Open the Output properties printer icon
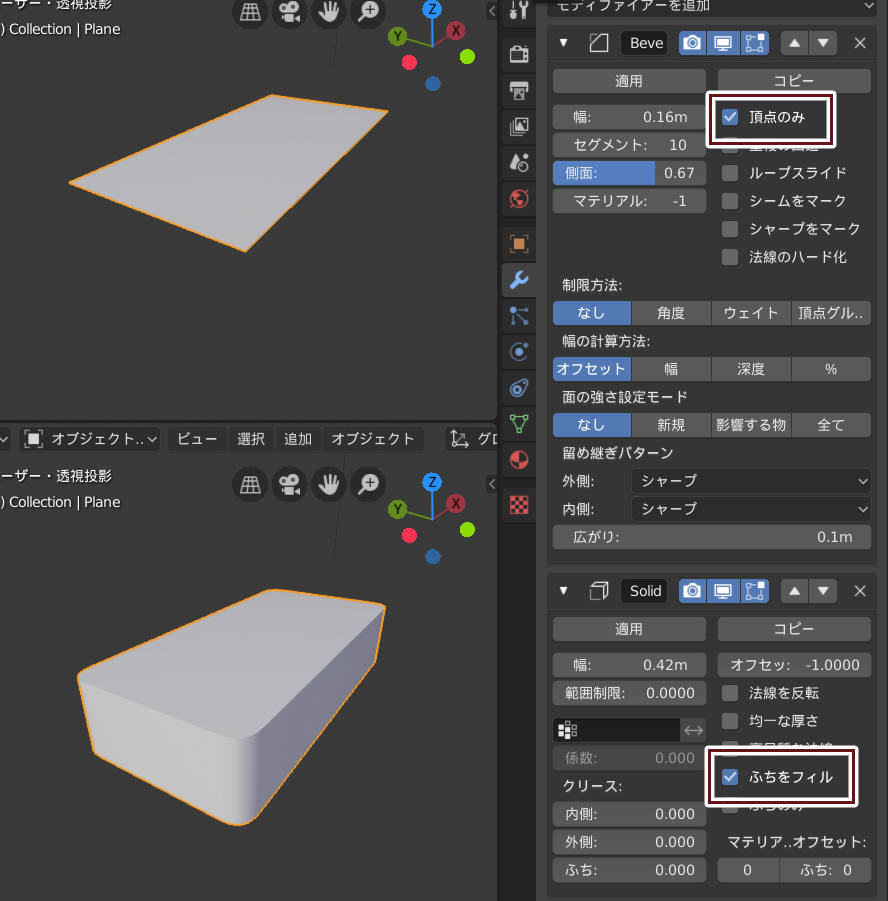 click(x=519, y=90)
